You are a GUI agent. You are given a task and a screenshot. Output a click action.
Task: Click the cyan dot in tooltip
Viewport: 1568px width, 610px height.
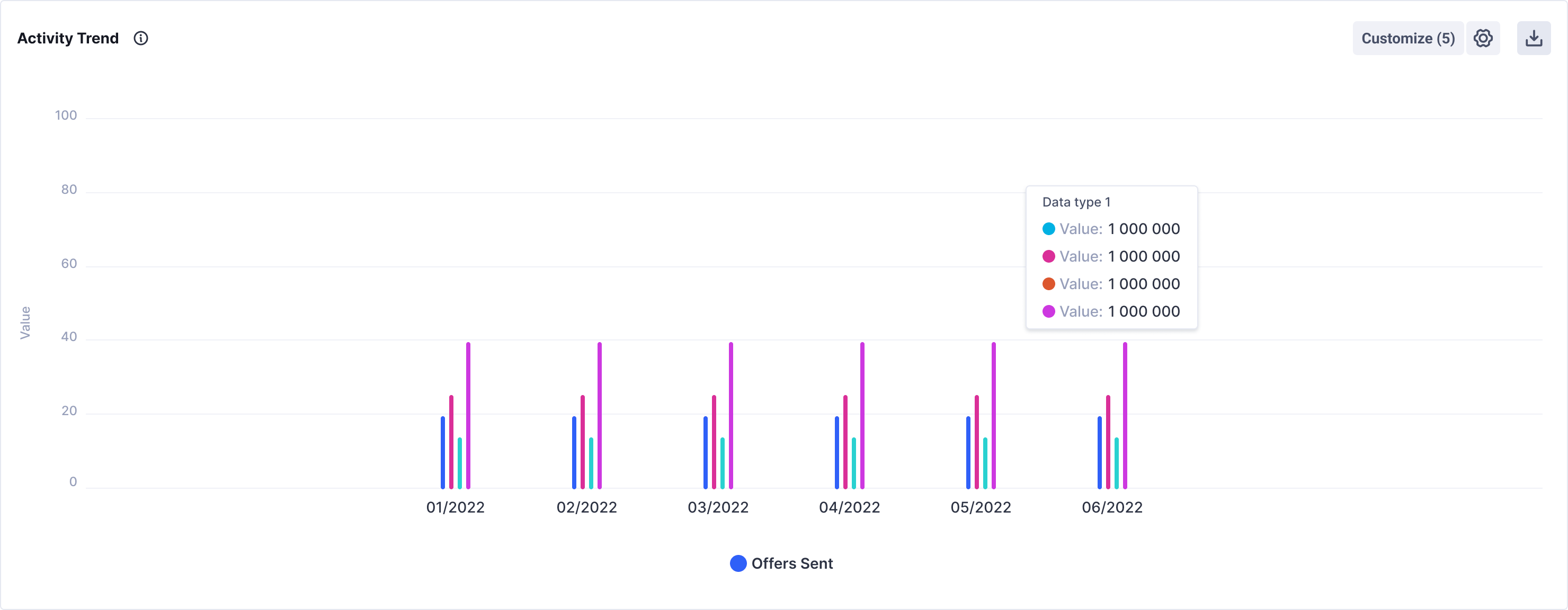click(1048, 229)
